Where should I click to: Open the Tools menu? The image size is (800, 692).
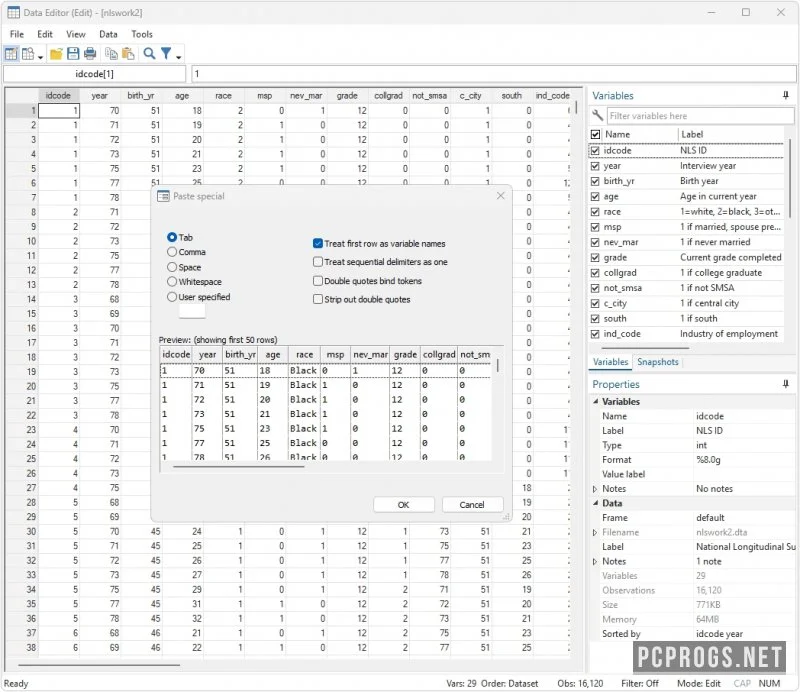point(142,34)
